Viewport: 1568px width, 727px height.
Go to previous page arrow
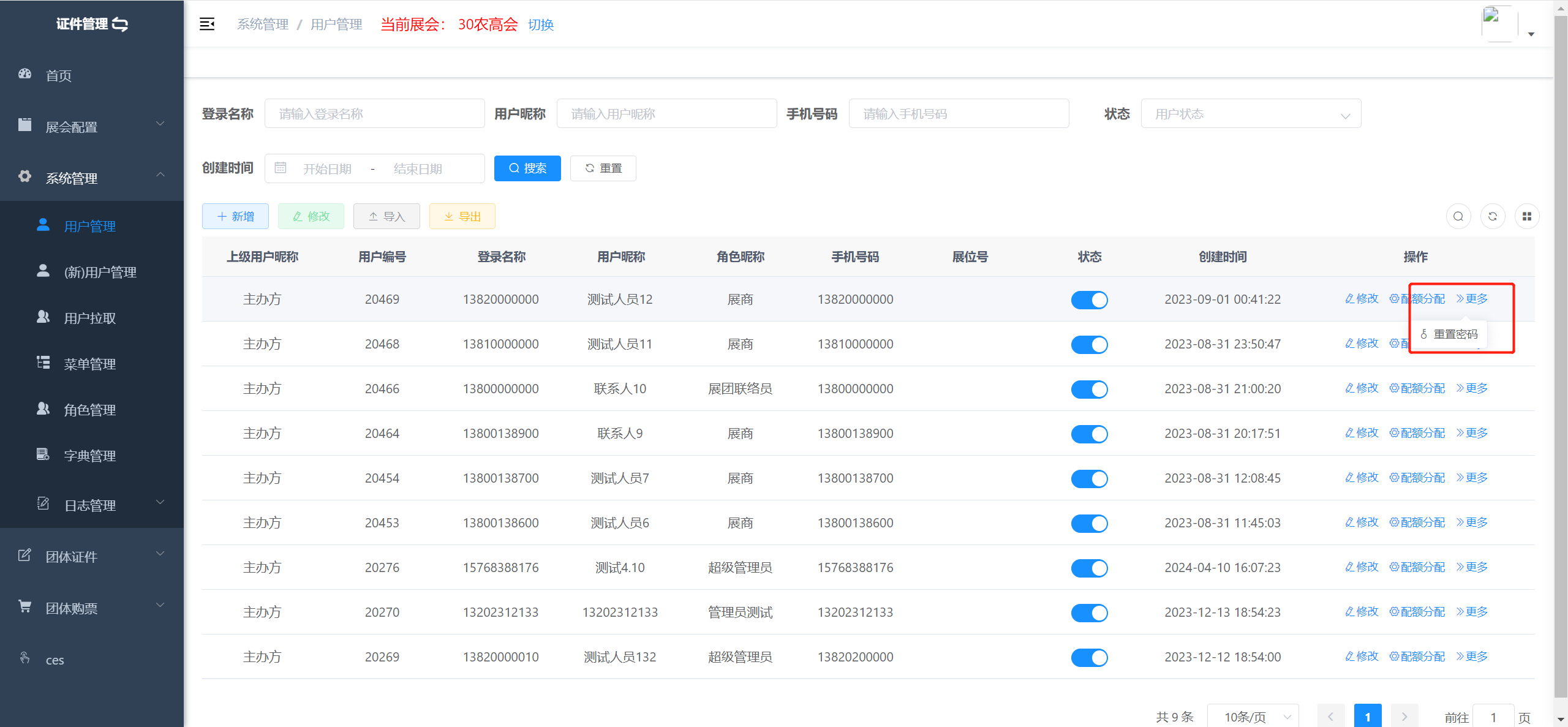[x=1330, y=716]
